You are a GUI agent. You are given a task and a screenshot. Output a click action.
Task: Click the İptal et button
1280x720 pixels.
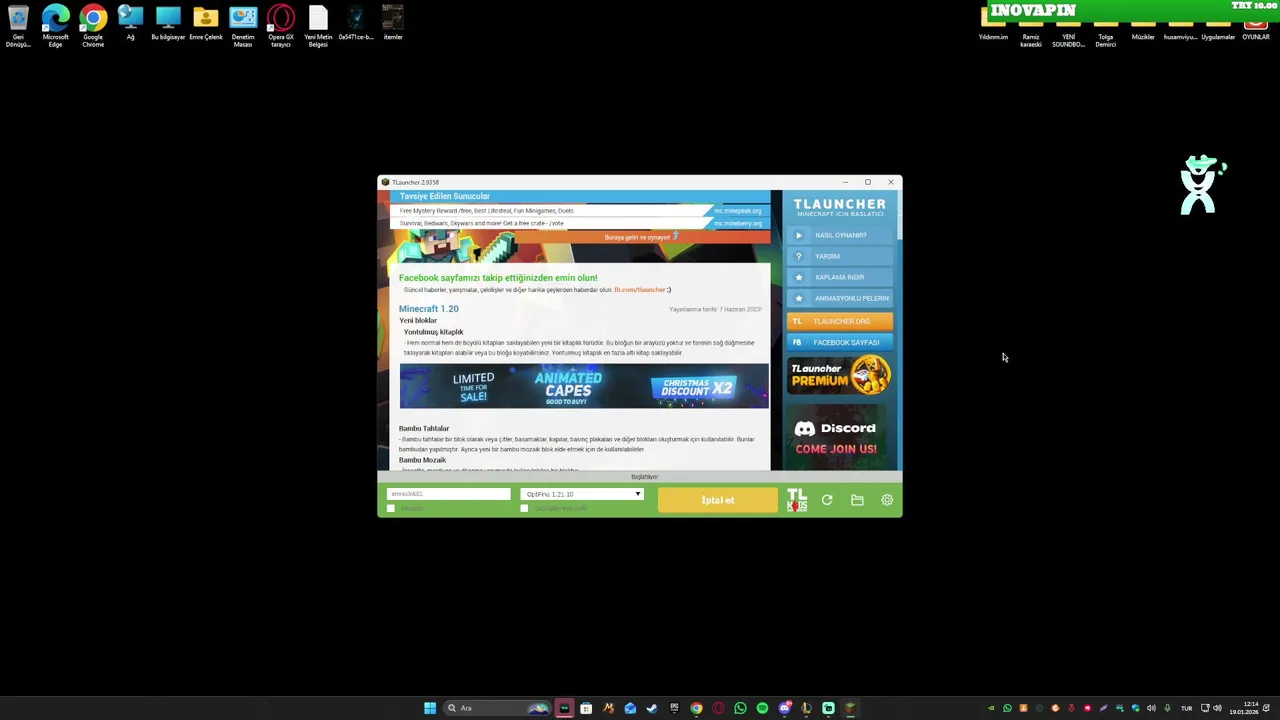pos(717,500)
